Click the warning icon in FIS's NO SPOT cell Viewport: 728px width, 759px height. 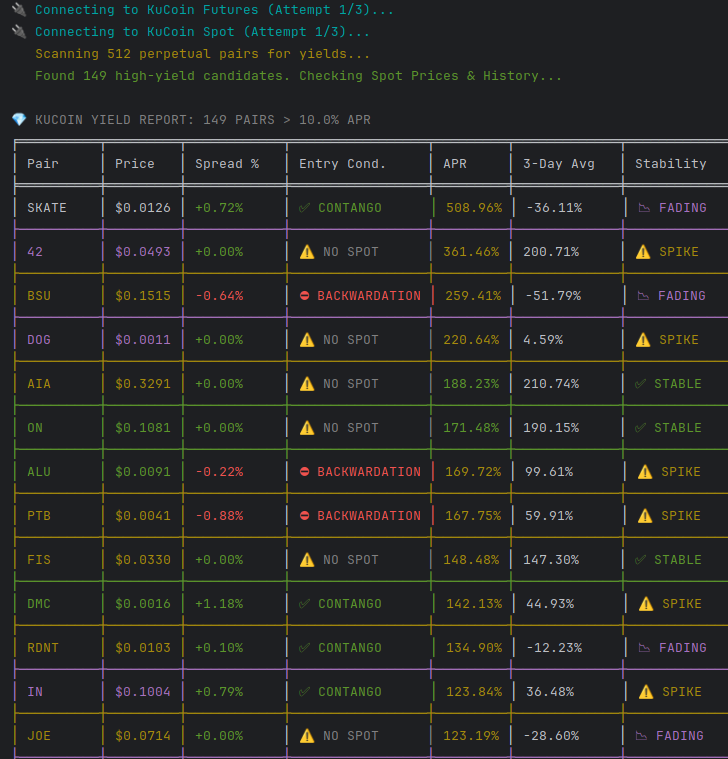click(x=307, y=560)
